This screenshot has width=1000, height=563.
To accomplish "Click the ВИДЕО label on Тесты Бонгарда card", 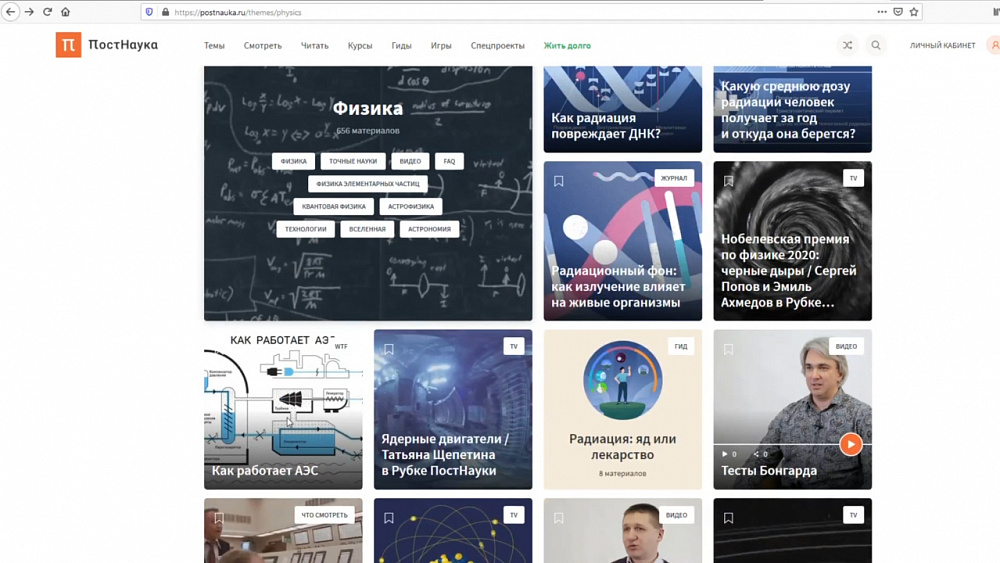I will coord(846,346).
